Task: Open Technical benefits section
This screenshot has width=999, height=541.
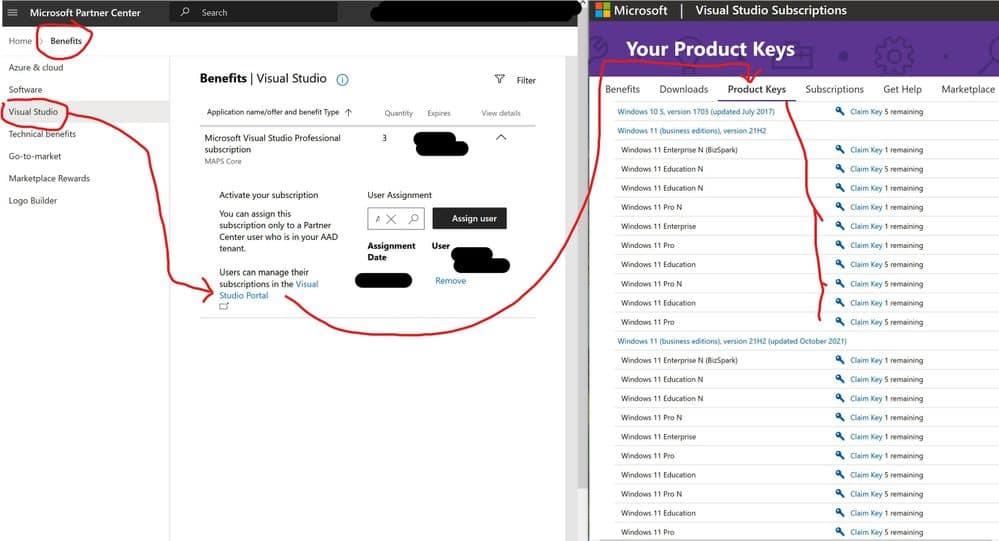Action: (42, 134)
